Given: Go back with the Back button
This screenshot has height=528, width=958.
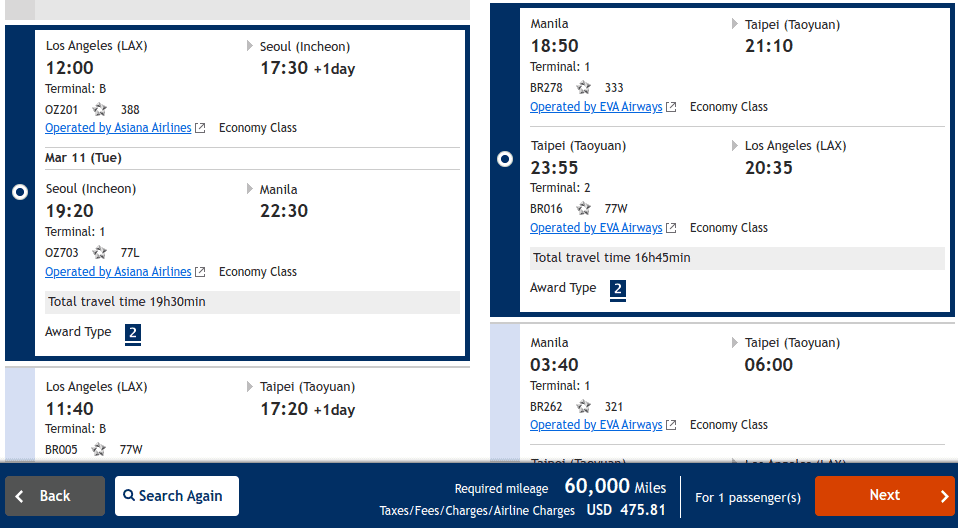Looking at the screenshot, I should (55, 496).
